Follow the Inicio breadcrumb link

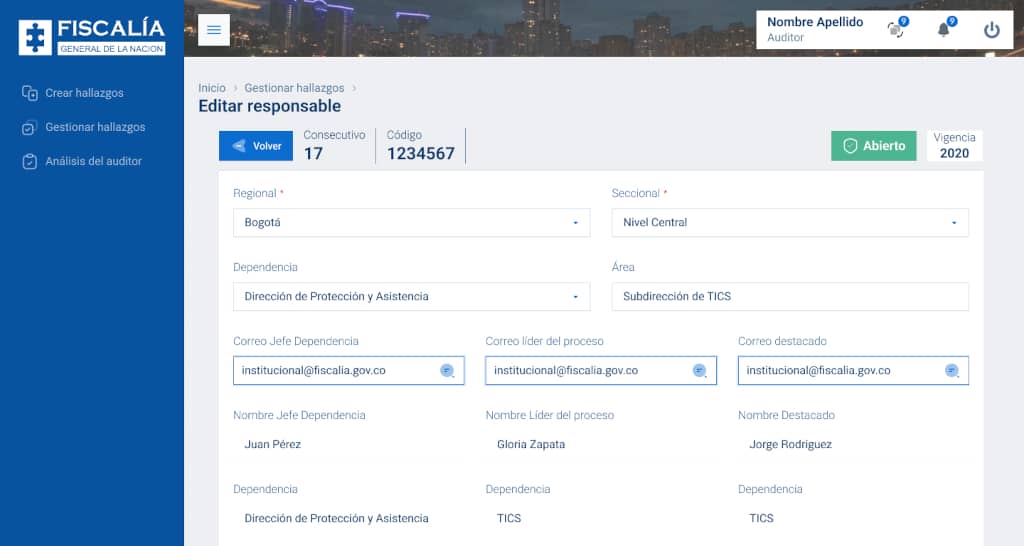click(x=212, y=88)
